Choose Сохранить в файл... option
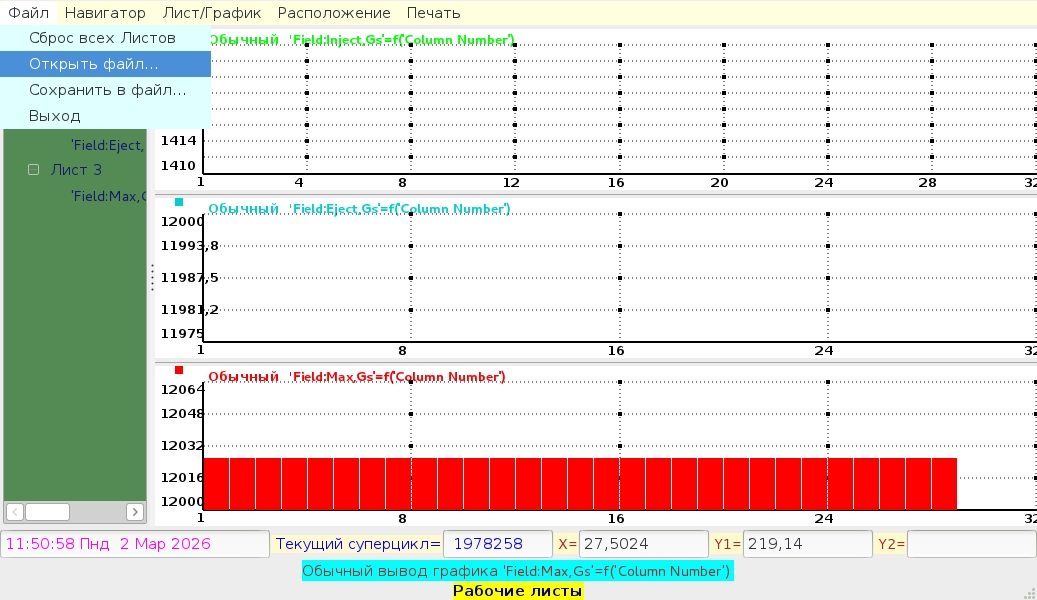The height and width of the screenshot is (600, 1037). pos(107,90)
